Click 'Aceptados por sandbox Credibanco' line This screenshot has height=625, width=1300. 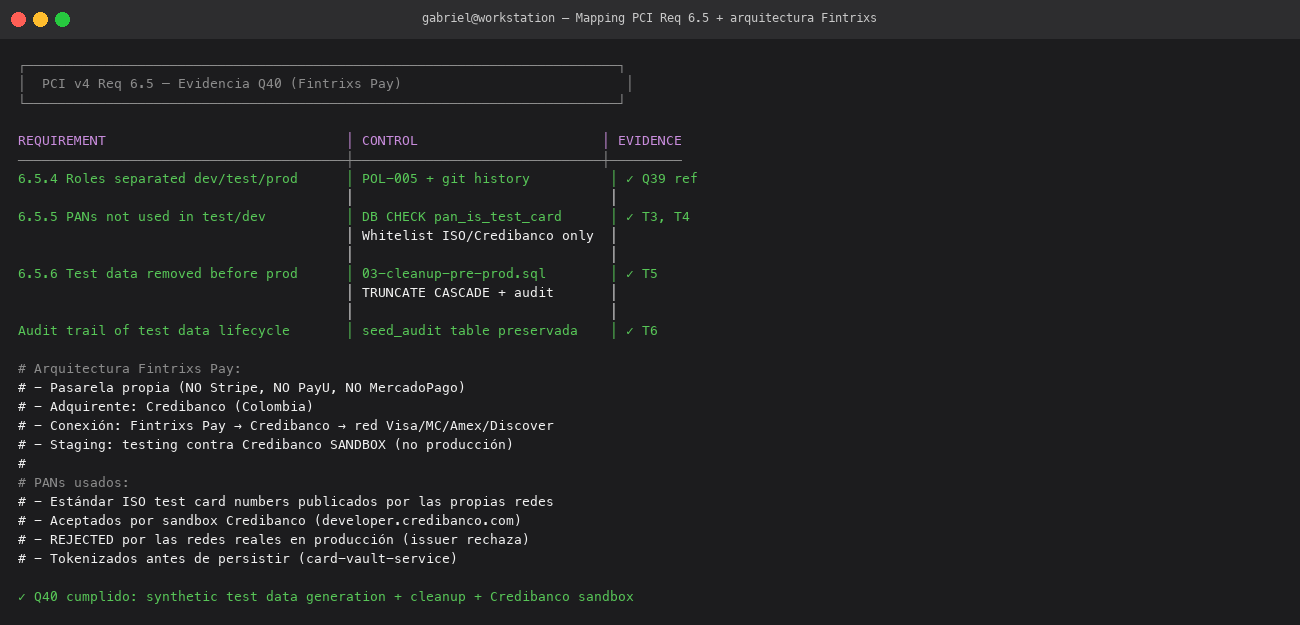point(270,521)
